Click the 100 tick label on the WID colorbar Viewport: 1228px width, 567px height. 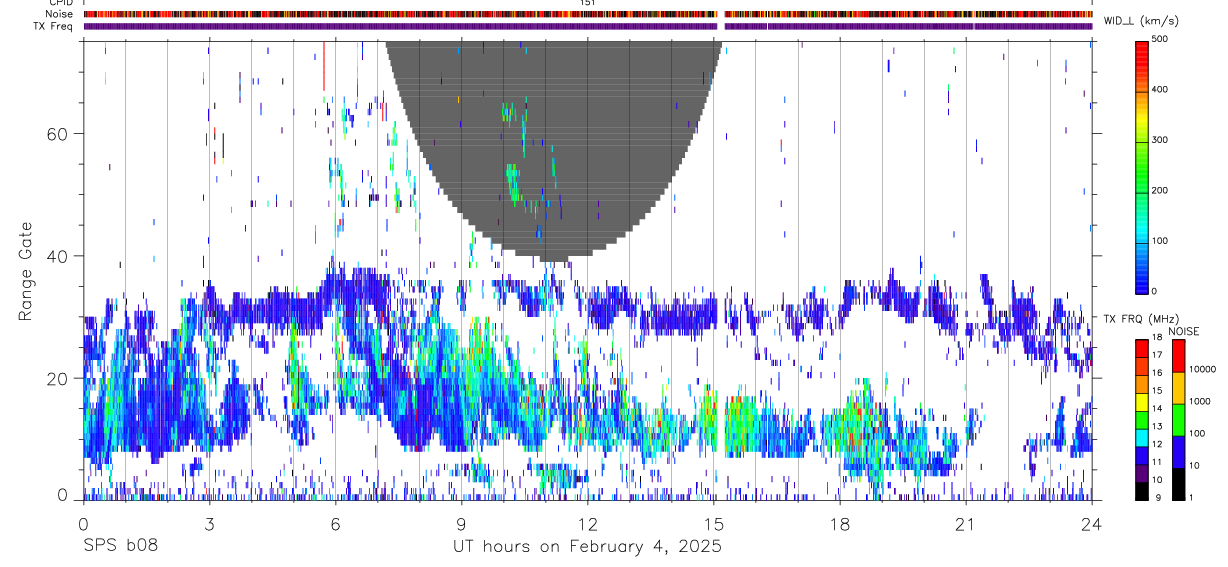pos(1161,241)
